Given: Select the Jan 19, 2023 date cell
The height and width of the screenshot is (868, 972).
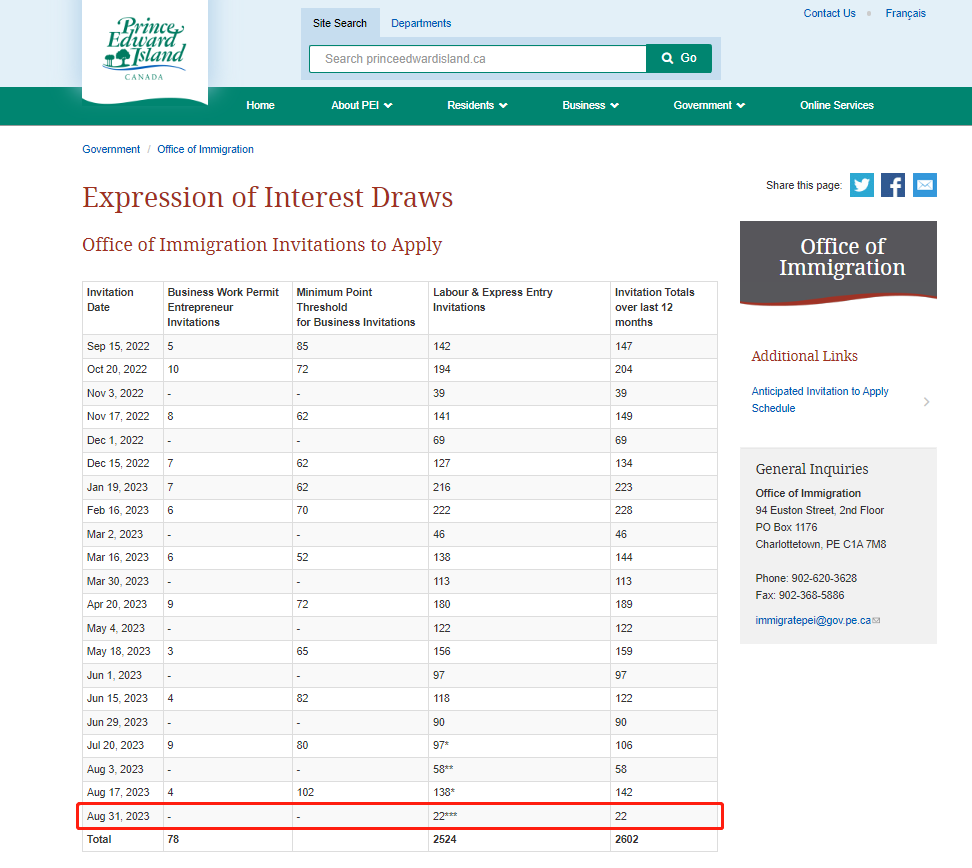Looking at the screenshot, I should click(x=123, y=487).
